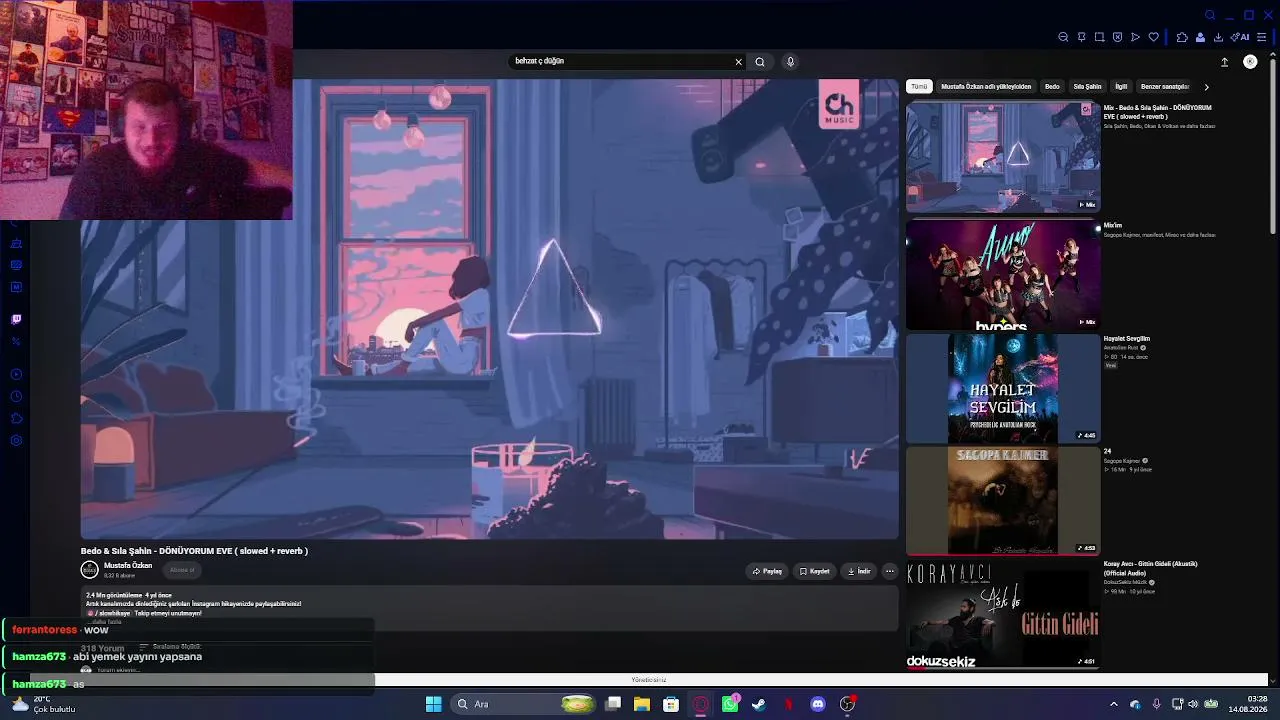Click the taskbar search box "Ara"
Viewport: 1280px width, 720px height.
point(525,704)
